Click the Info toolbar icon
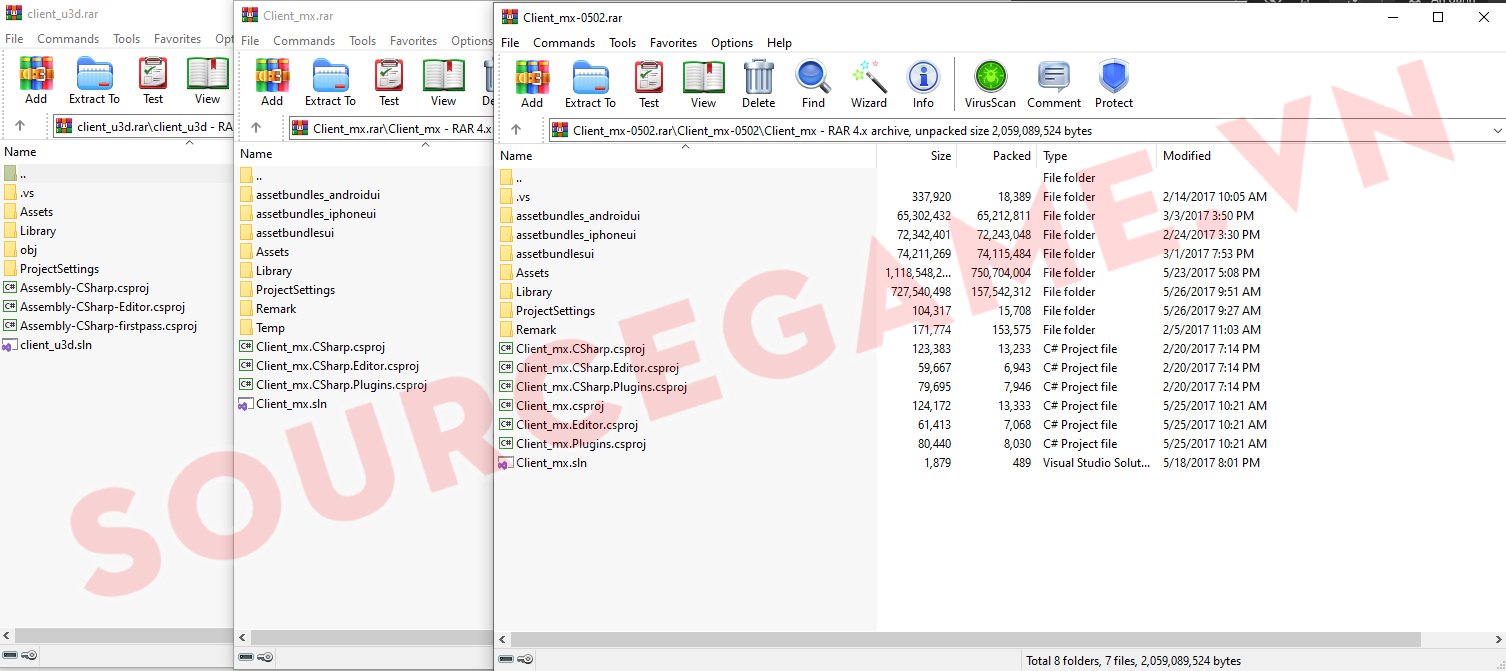This screenshot has width=1506, height=671. pos(923,84)
